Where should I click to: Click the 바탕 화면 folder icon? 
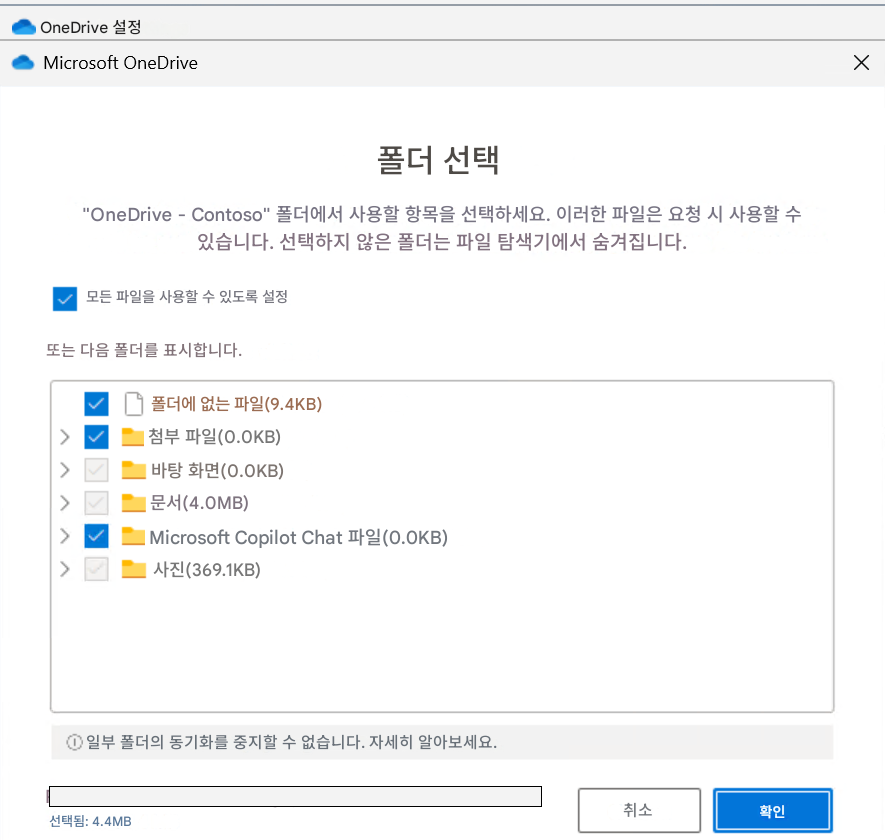pyautogui.click(x=134, y=470)
